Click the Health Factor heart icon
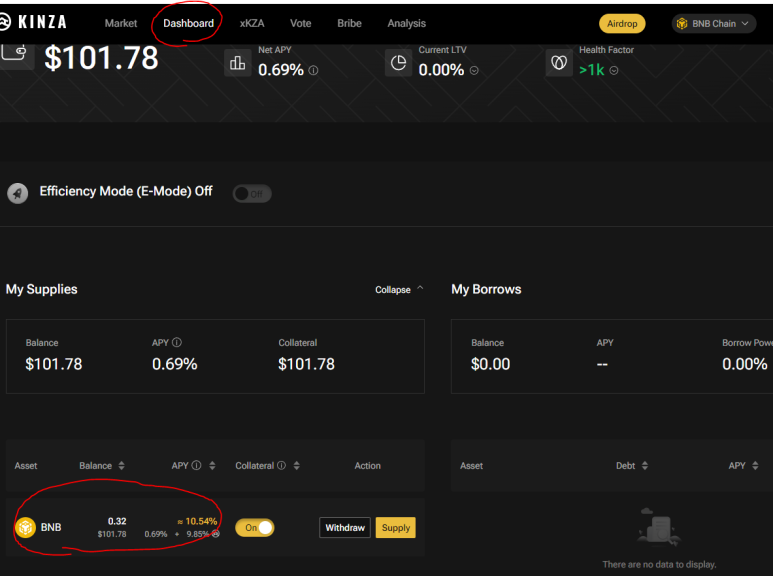Screen dimensions: 773x576 coord(559,63)
